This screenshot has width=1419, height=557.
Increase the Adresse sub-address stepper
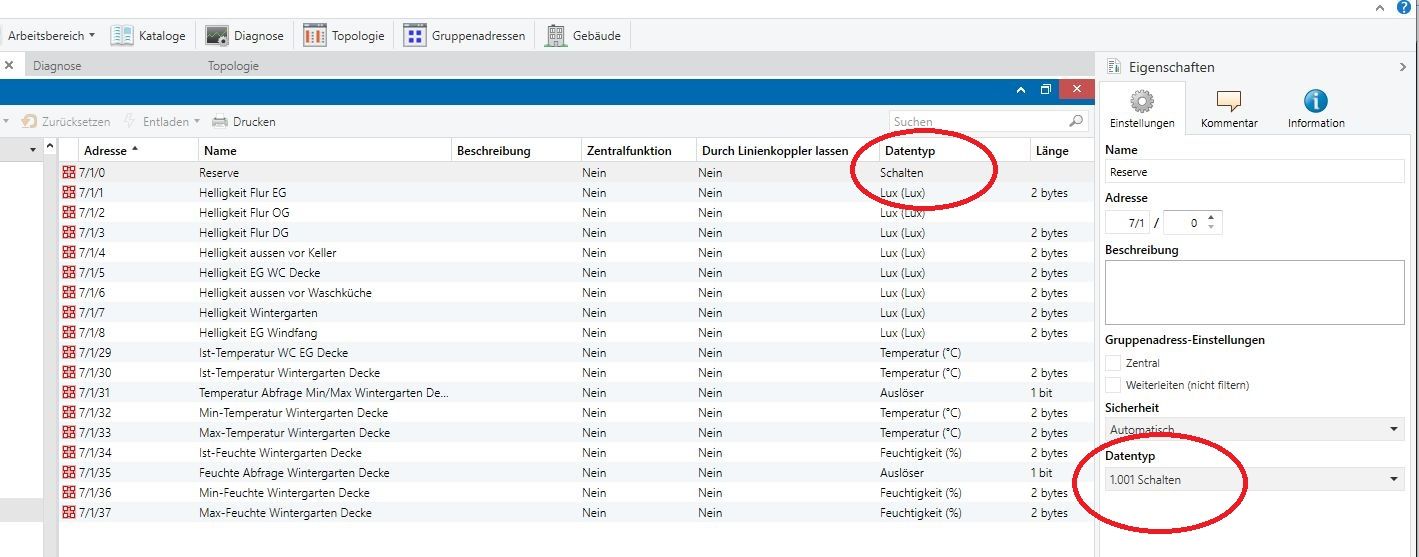tap(1211, 216)
